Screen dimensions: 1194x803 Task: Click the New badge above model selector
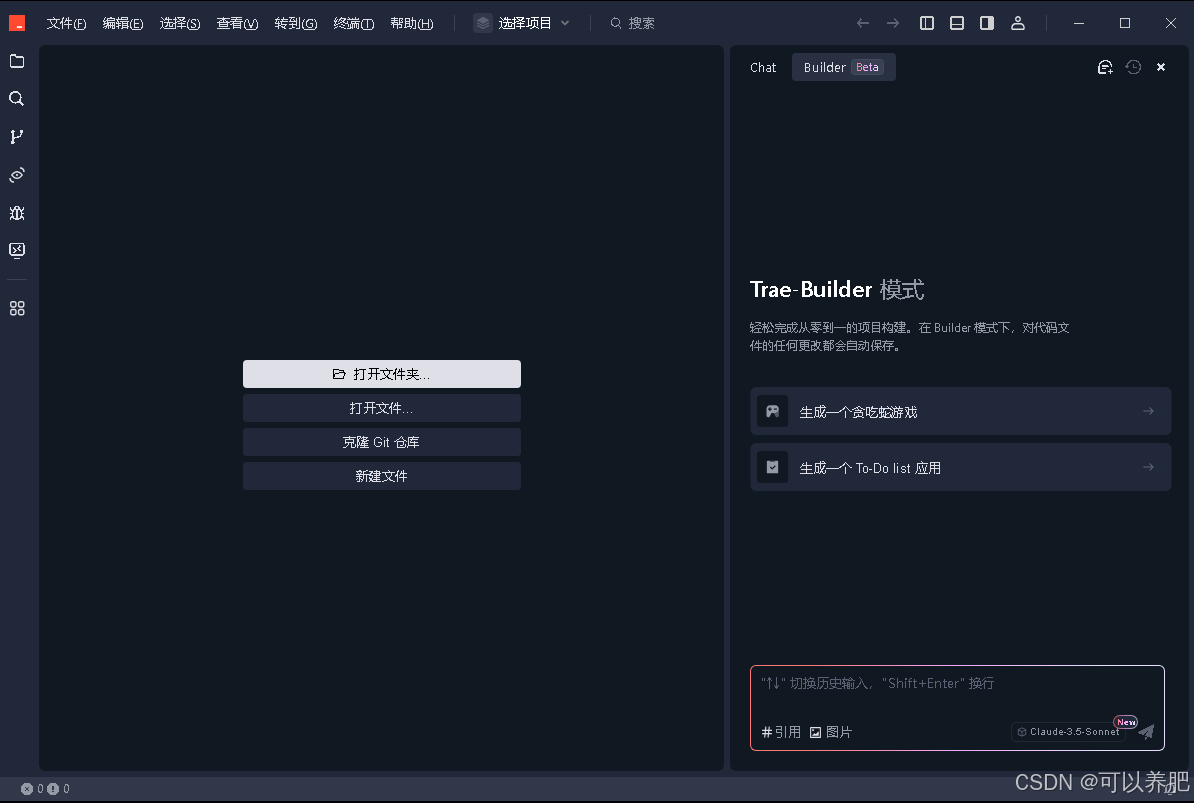[x=1125, y=722]
